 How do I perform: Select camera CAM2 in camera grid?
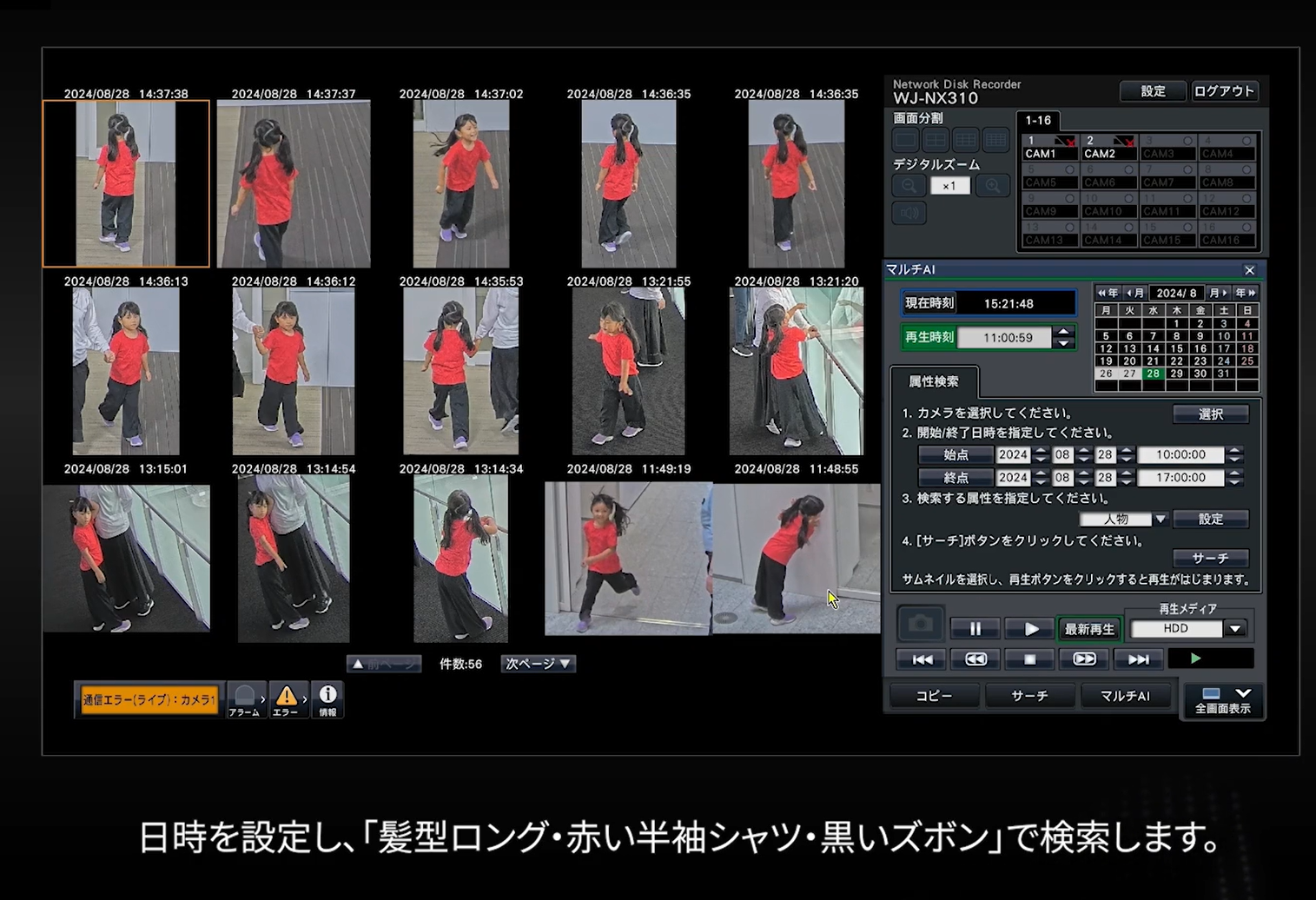[1109, 148]
